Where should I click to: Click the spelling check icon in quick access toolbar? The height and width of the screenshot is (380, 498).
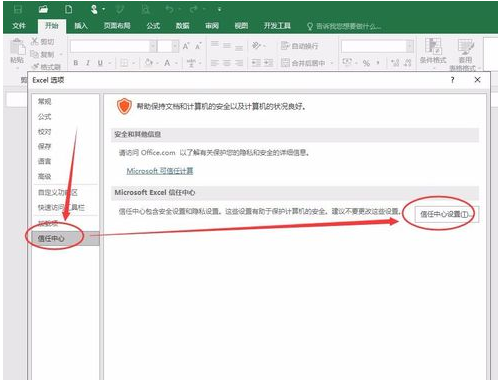coord(120,9)
